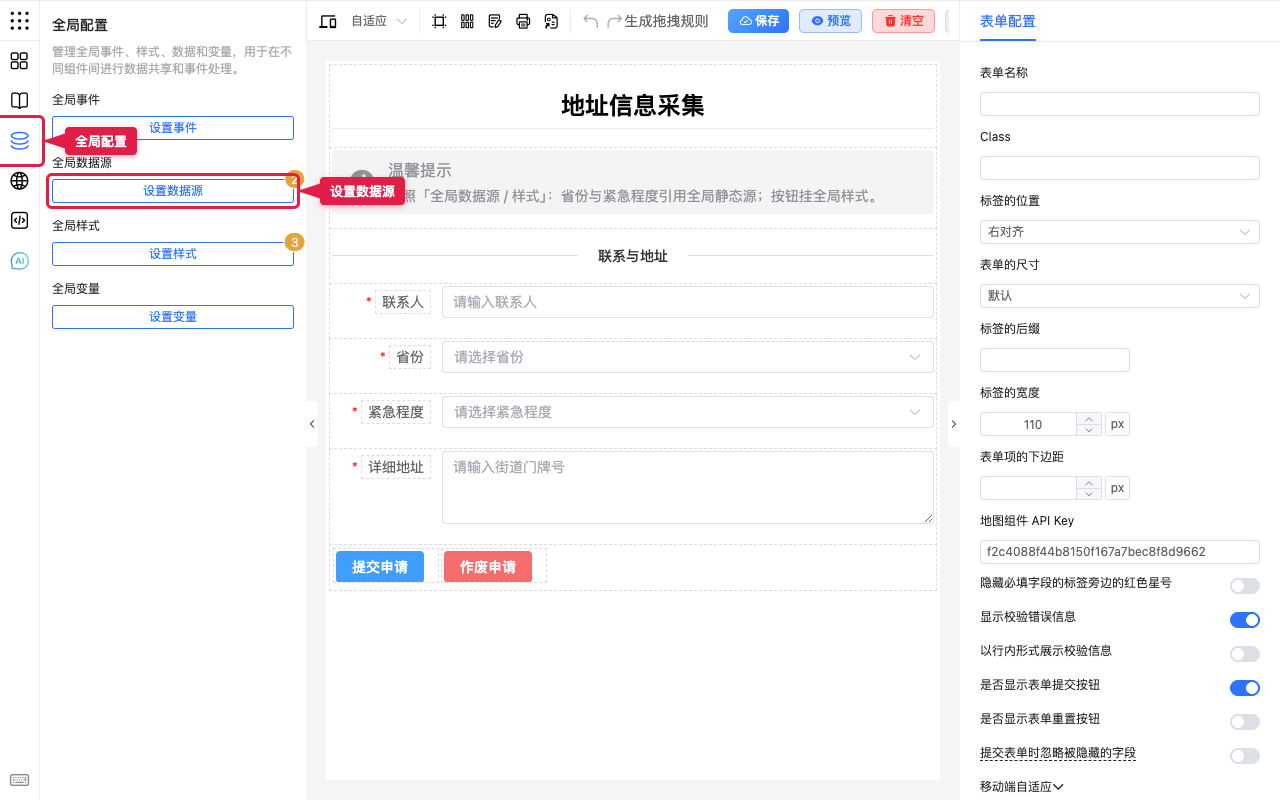Turn off 是否显示表单提交按钮 switch
The width and height of the screenshot is (1280, 800).
1245,688
